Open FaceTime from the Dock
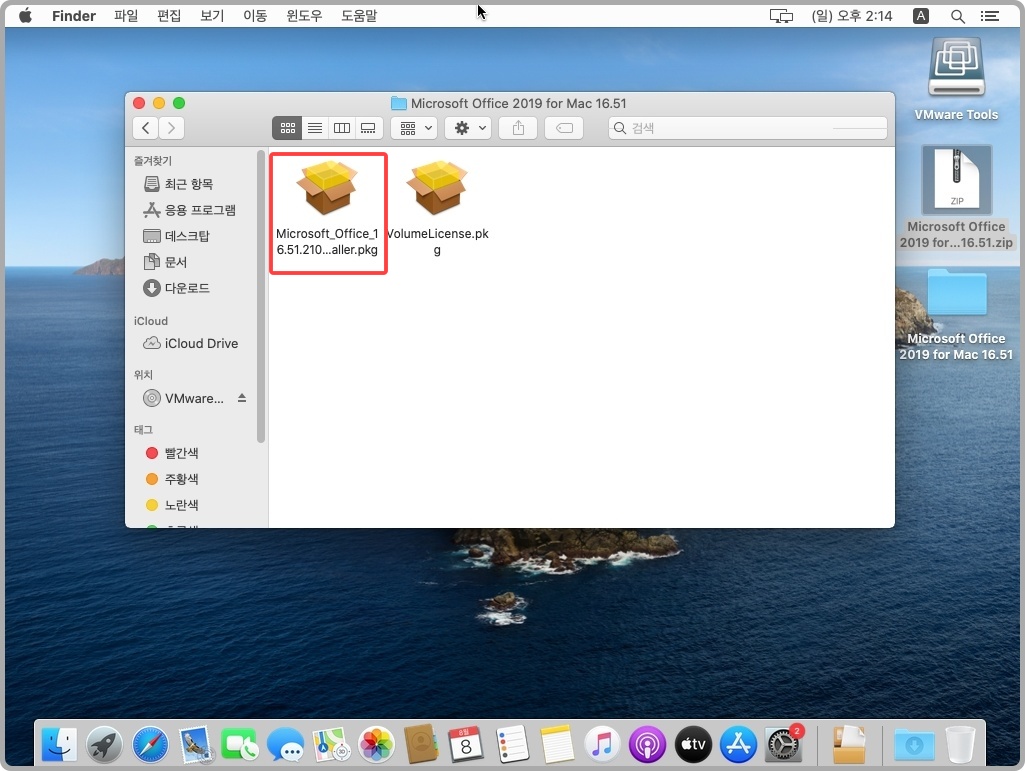 pyautogui.click(x=240, y=744)
